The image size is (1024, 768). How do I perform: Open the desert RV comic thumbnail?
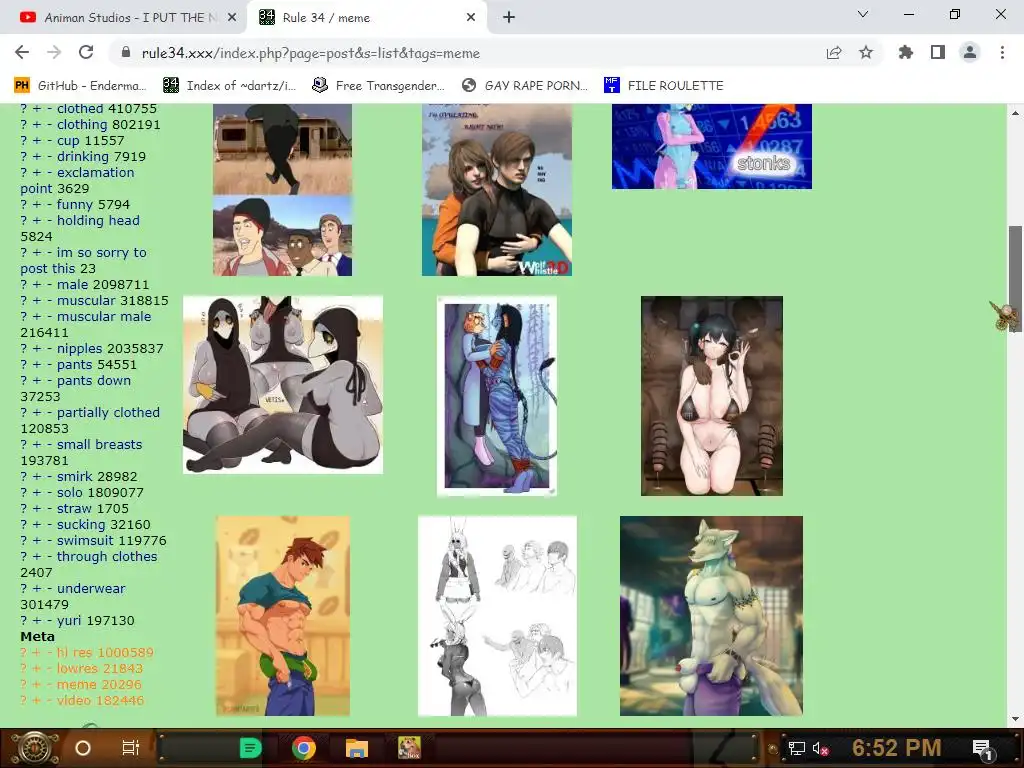tap(283, 189)
